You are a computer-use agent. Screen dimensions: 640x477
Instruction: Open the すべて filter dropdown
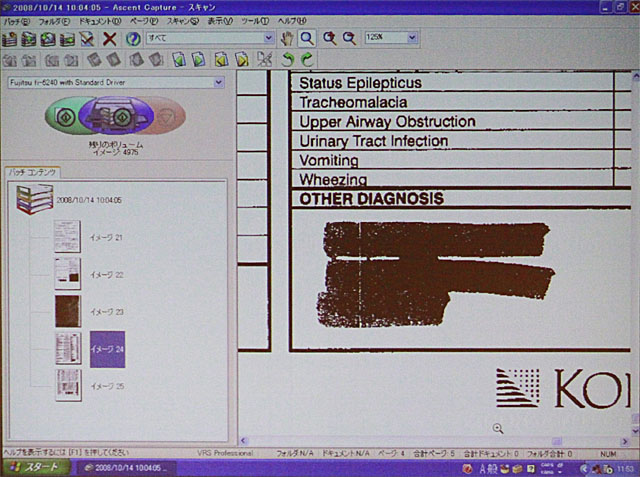269,38
